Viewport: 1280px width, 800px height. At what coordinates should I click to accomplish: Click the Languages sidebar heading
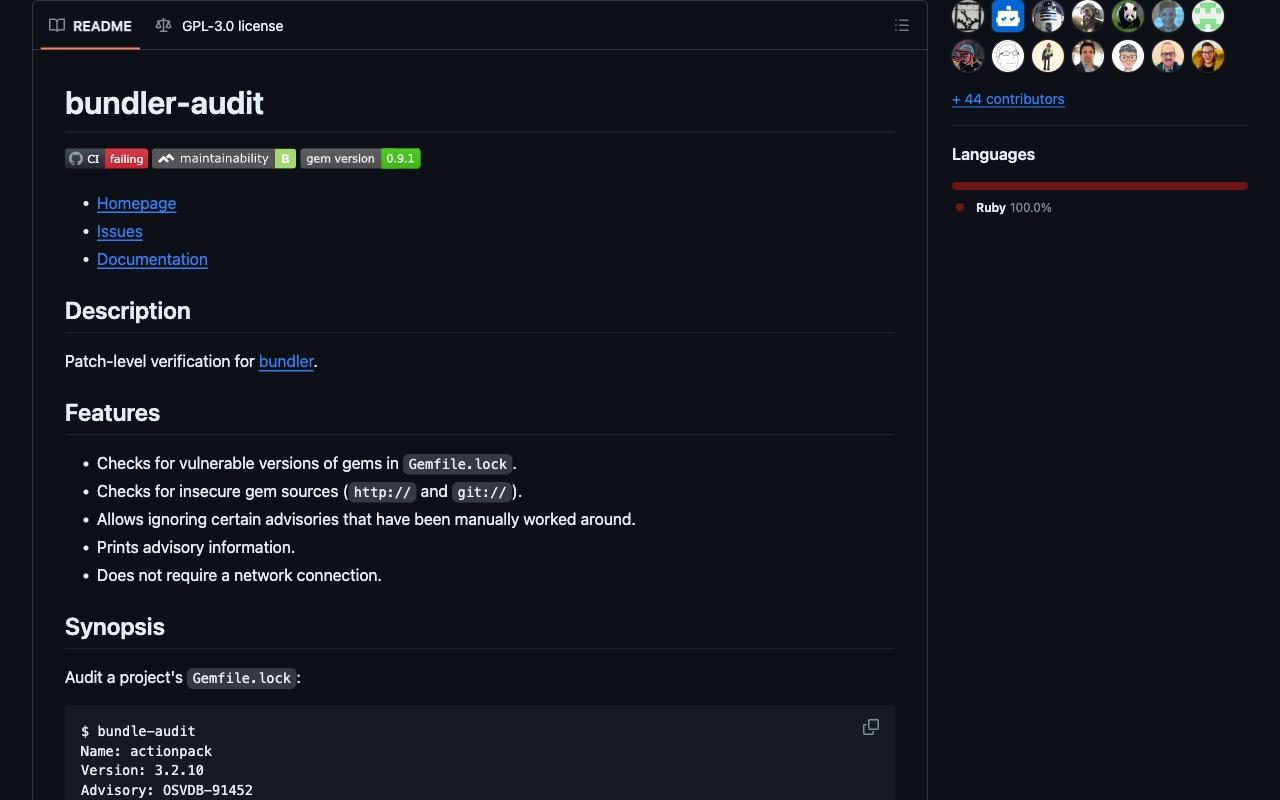(x=993, y=154)
